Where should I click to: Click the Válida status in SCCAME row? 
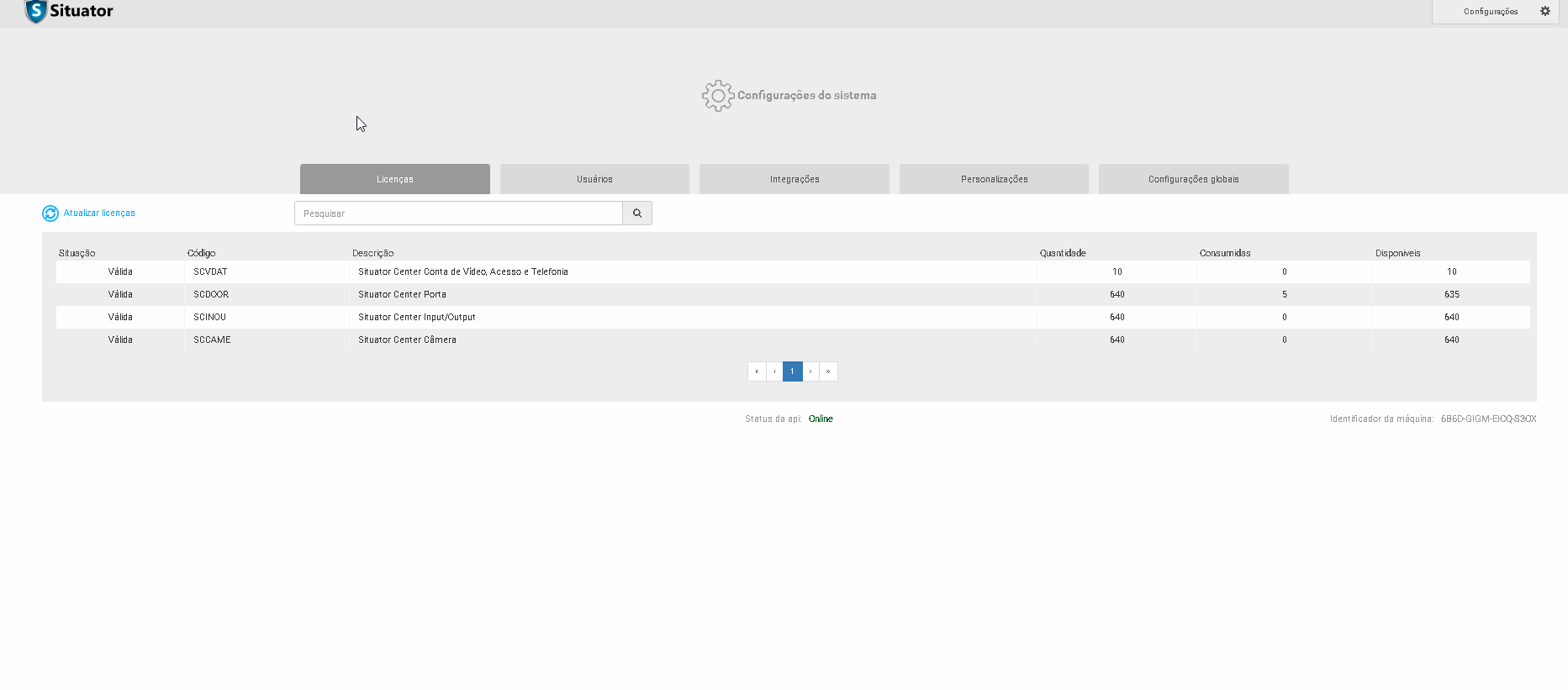tap(120, 340)
